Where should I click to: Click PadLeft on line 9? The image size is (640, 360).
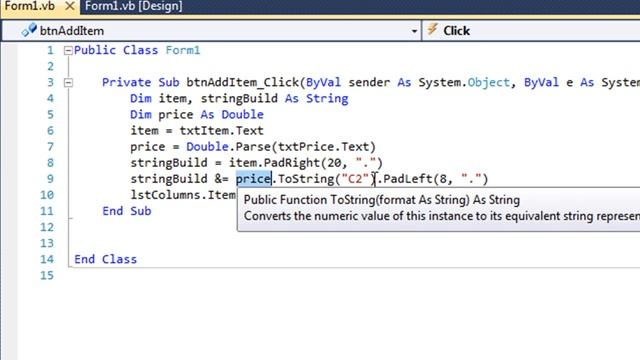click(x=408, y=179)
